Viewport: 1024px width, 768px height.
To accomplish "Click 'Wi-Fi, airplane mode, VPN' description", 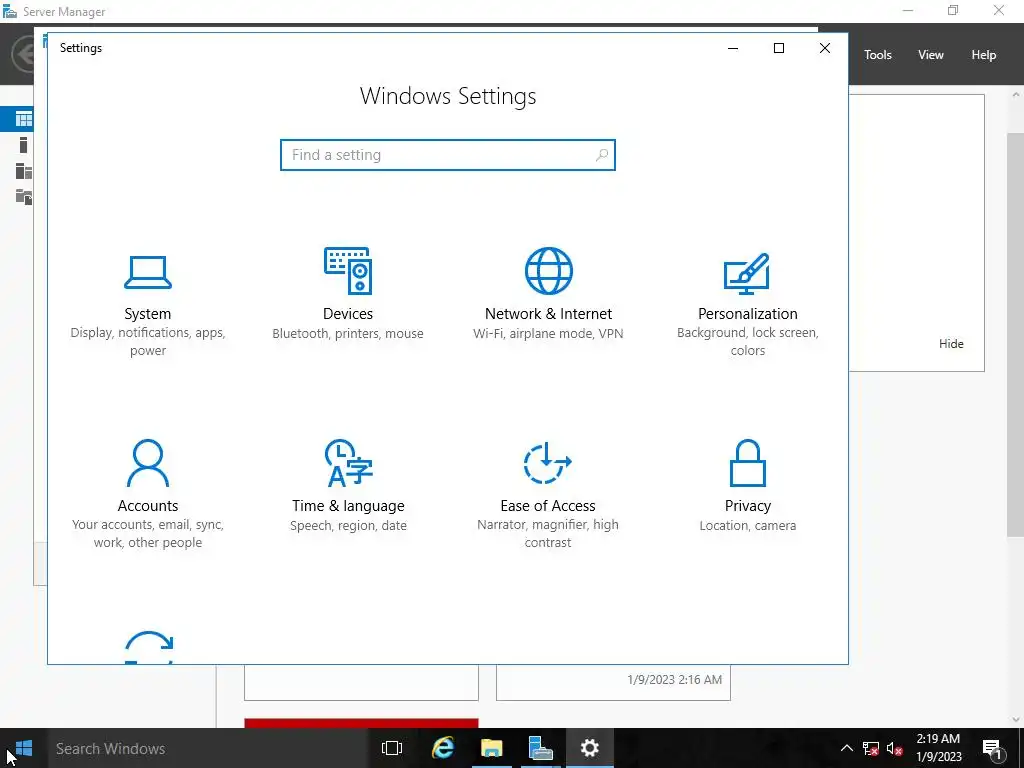I will (549, 333).
